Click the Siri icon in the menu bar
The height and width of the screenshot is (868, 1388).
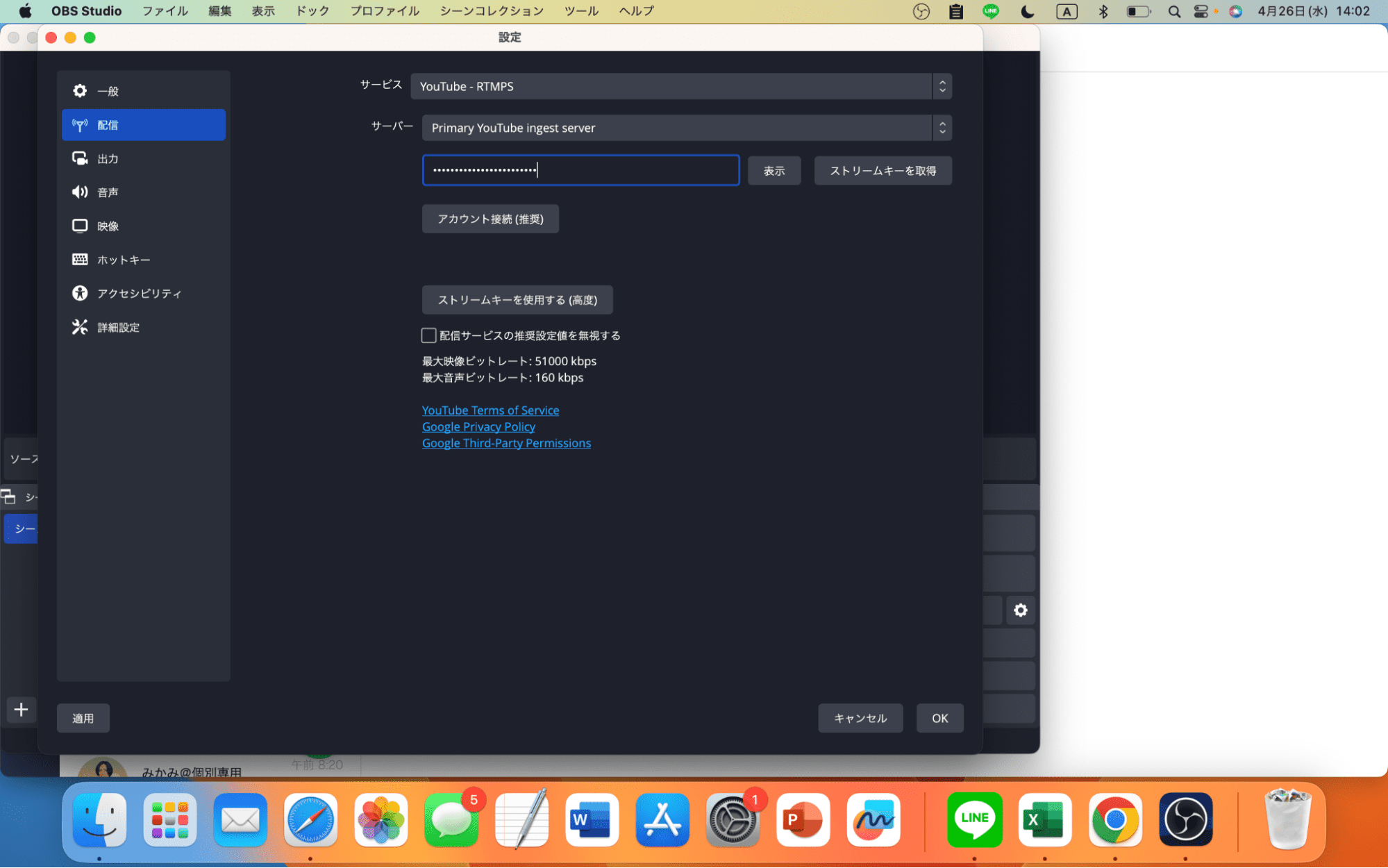(x=1235, y=11)
